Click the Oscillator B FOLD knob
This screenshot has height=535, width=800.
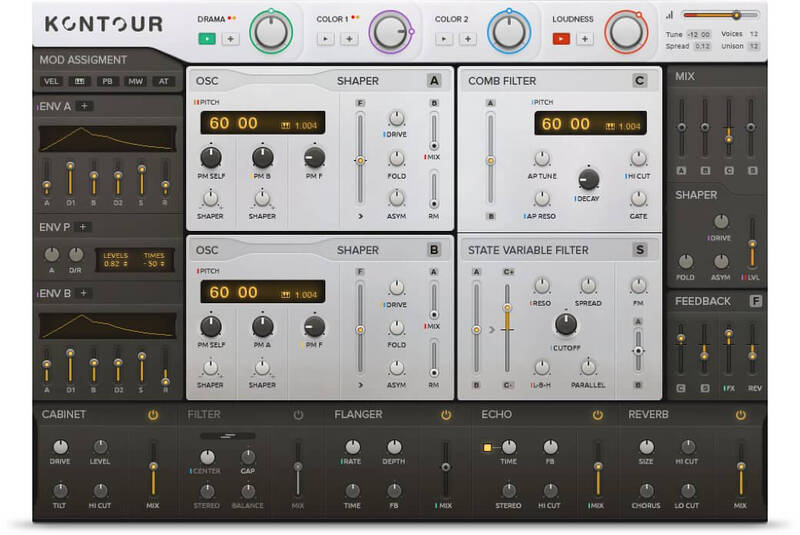tap(396, 328)
